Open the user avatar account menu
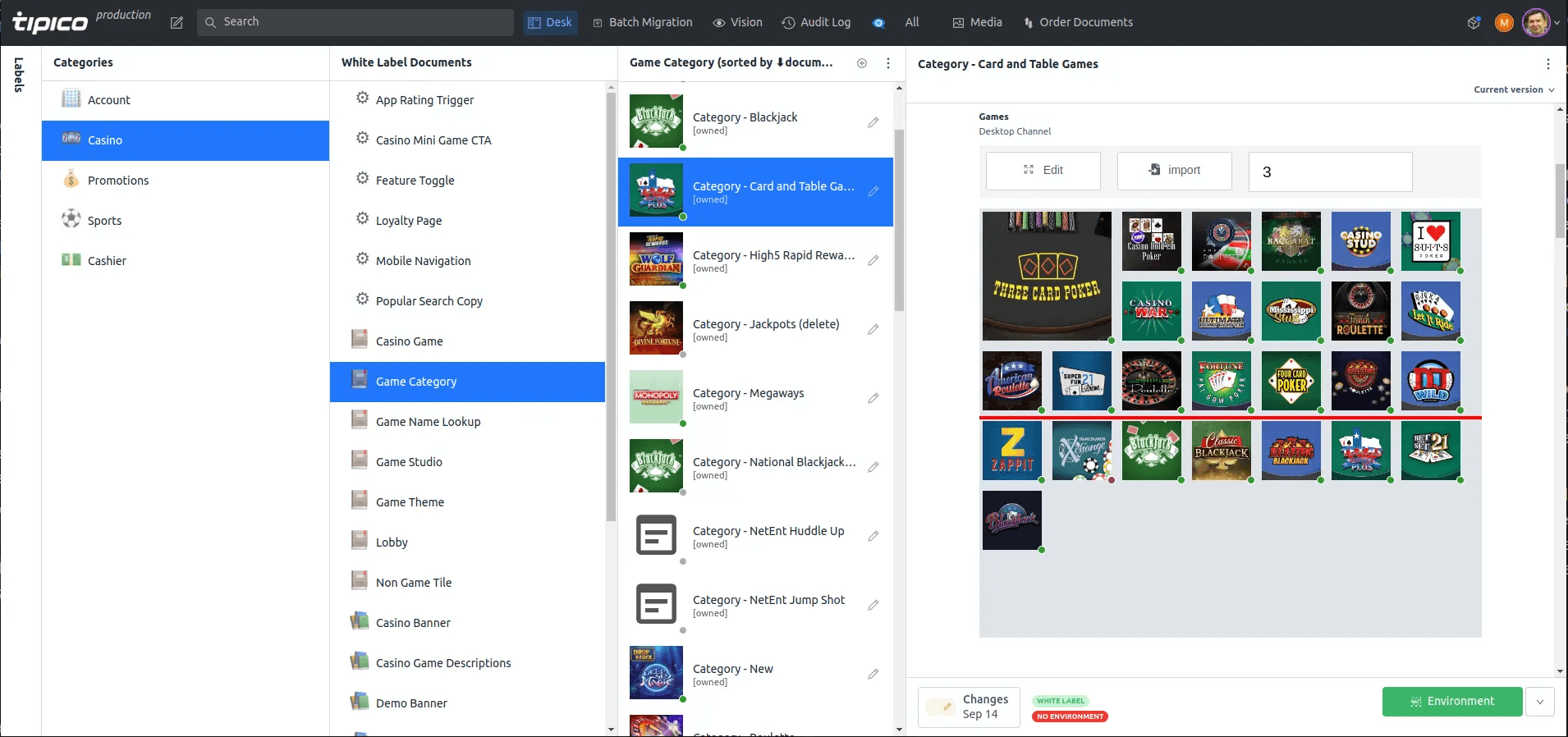1568x737 pixels. [x=1536, y=23]
